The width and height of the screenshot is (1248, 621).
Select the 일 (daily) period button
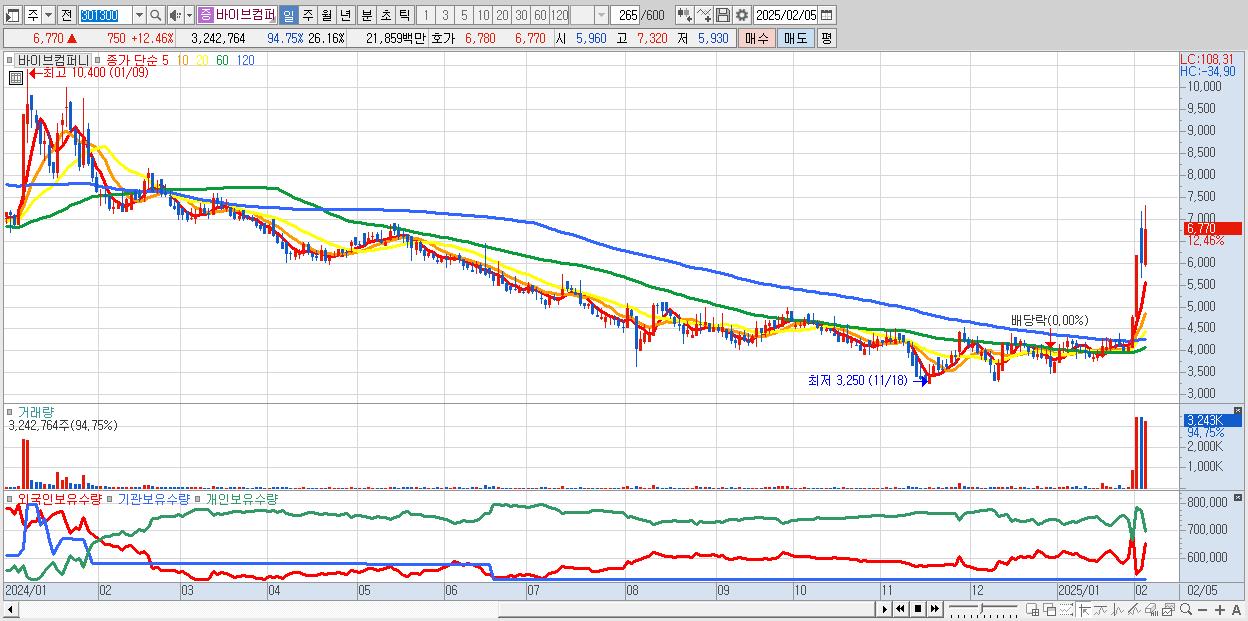click(x=289, y=15)
